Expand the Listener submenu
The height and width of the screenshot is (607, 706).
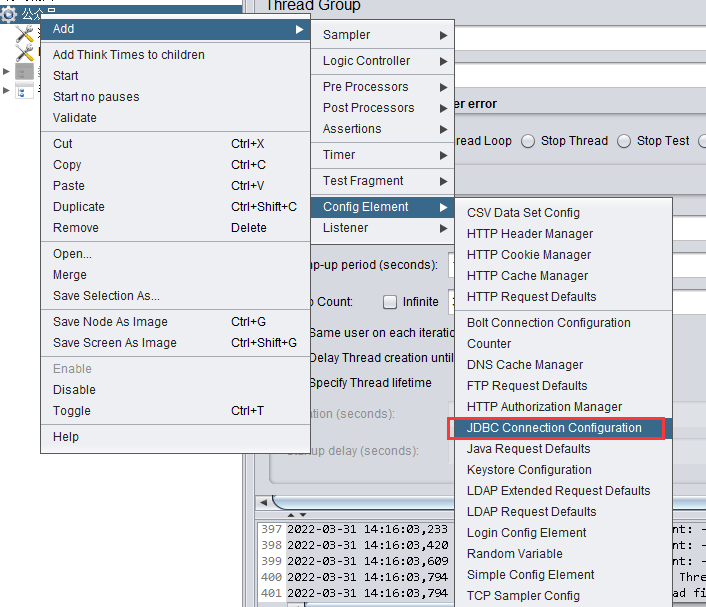tap(382, 228)
